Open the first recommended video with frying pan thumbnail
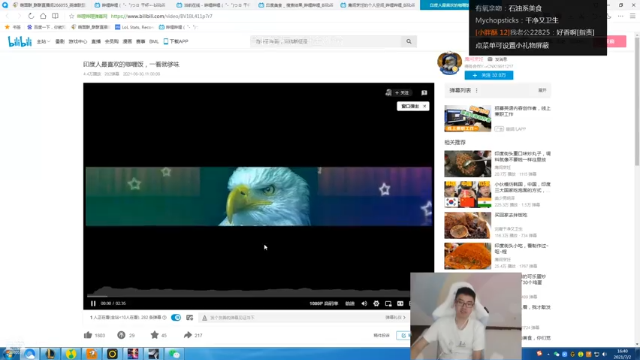640x360 pixels. (468, 164)
